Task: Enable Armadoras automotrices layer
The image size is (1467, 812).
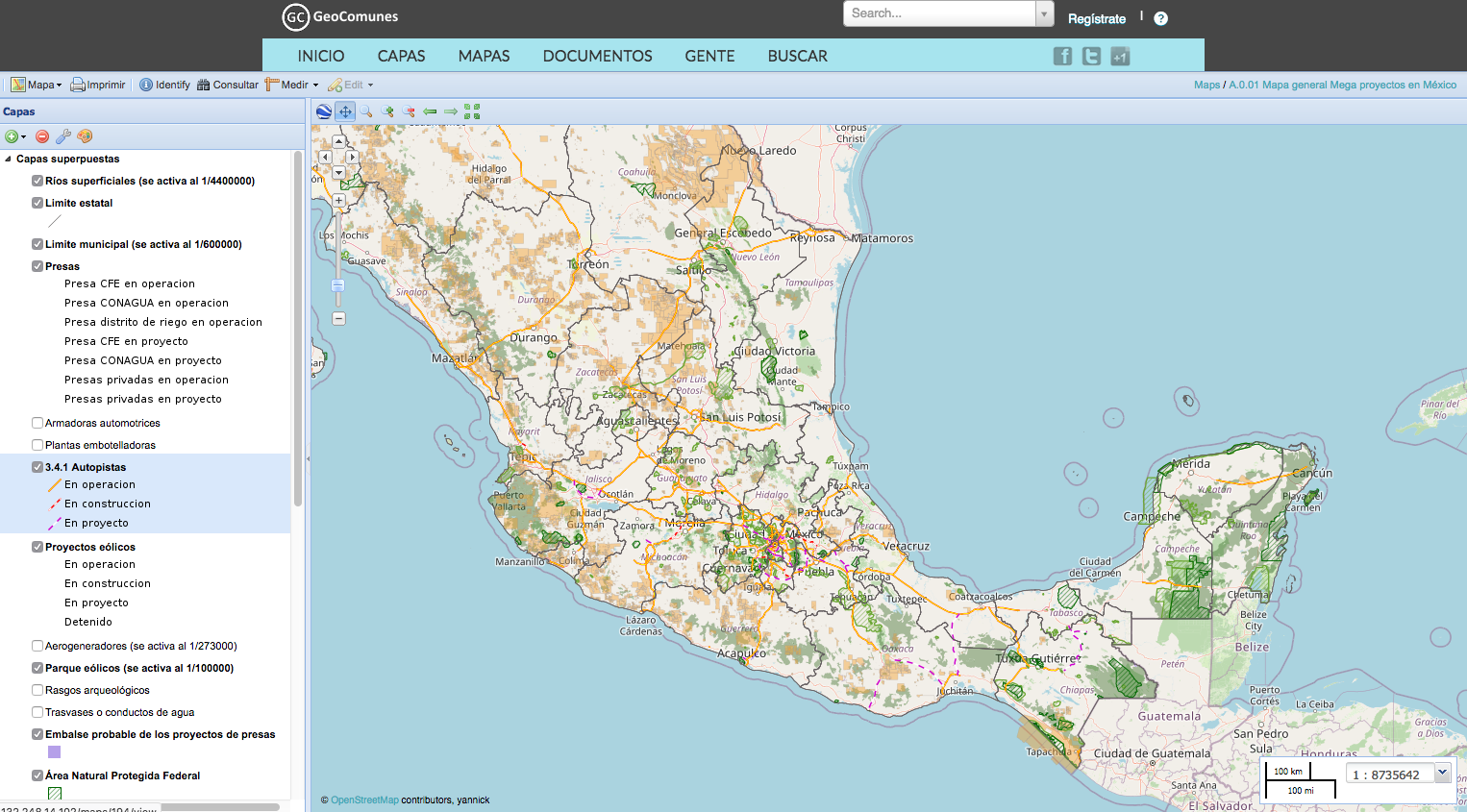Action: pyautogui.click(x=37, y=423)
